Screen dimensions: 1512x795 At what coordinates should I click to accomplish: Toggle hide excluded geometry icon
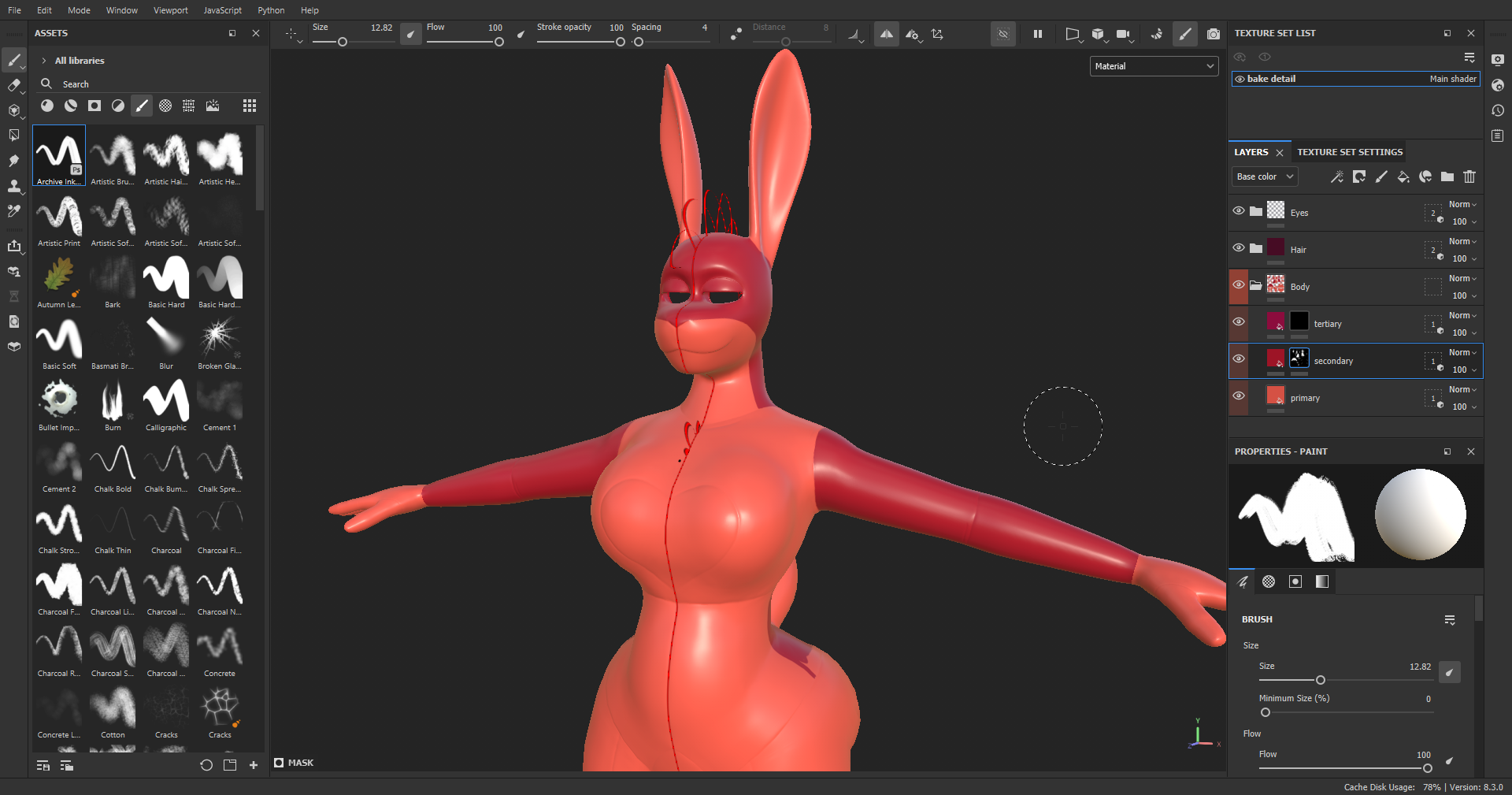click(x=1002, y=34)
